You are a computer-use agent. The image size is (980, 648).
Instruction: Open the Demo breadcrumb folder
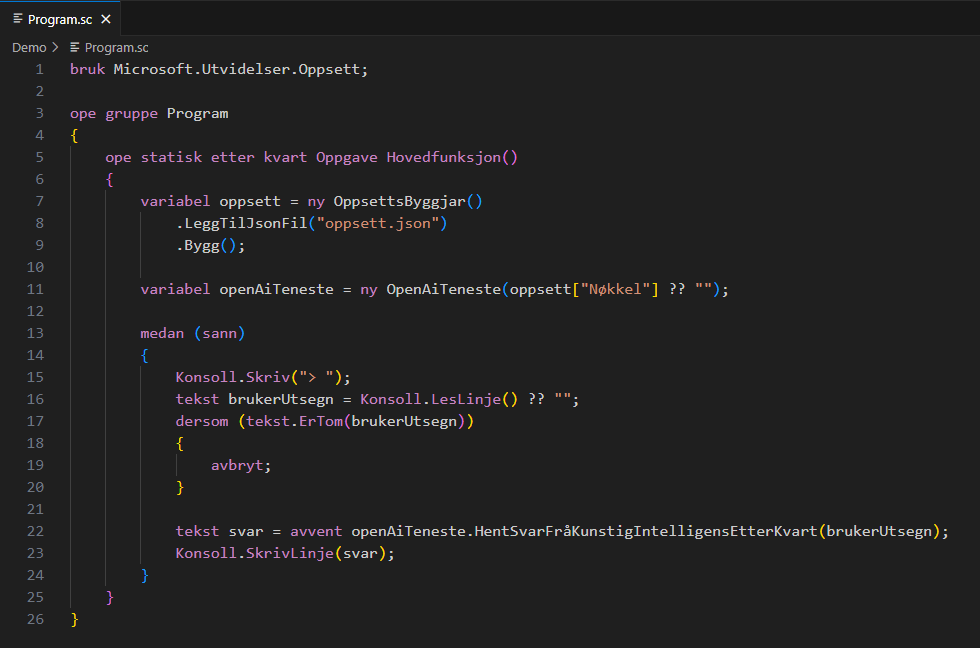(x=29, y=47)
